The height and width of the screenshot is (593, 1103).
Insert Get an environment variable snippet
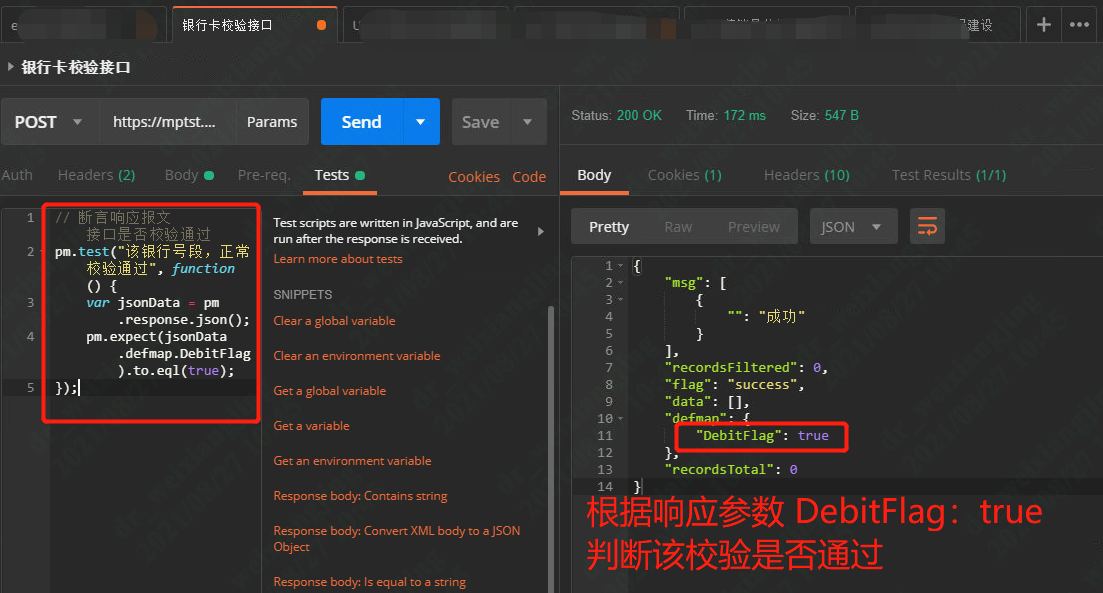(x=352, y=461)
